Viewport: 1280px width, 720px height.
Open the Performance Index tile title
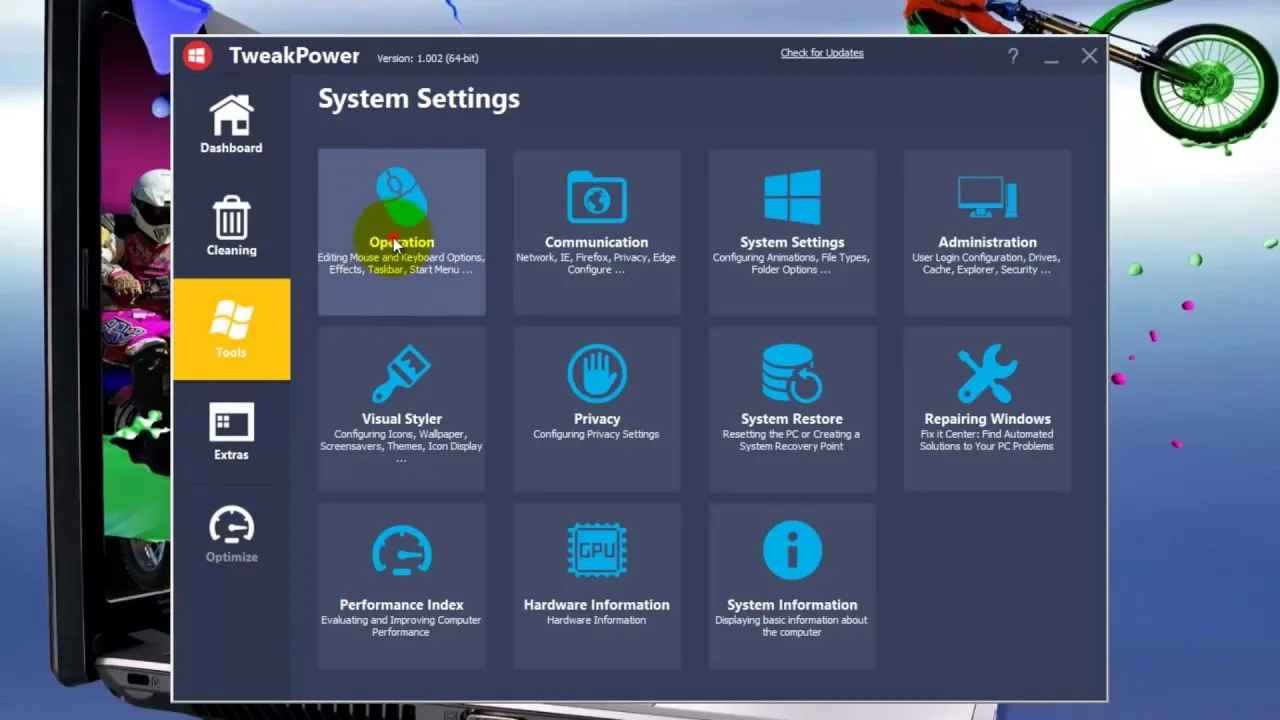point(401,605)
